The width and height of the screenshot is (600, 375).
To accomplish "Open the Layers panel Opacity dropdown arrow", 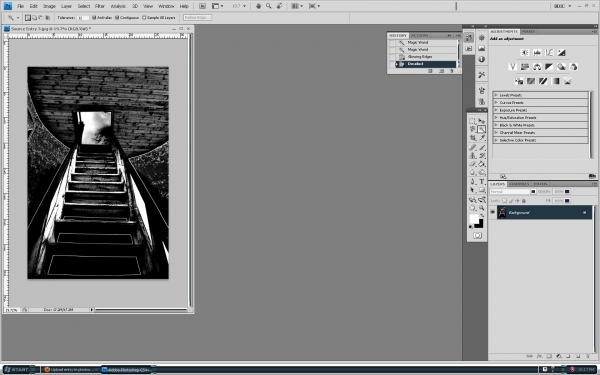I will pos(567,191).
